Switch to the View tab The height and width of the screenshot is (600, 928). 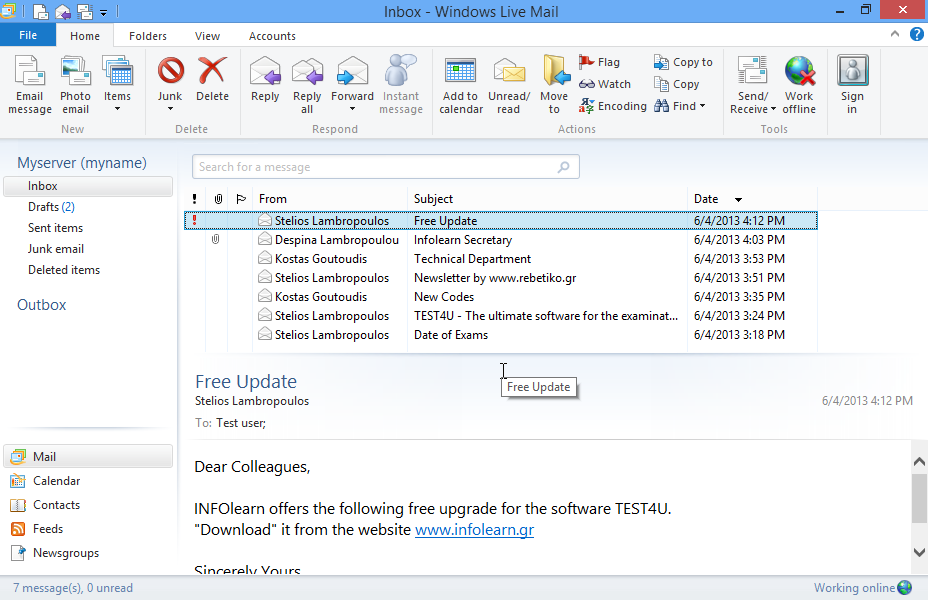coord(207,36)
